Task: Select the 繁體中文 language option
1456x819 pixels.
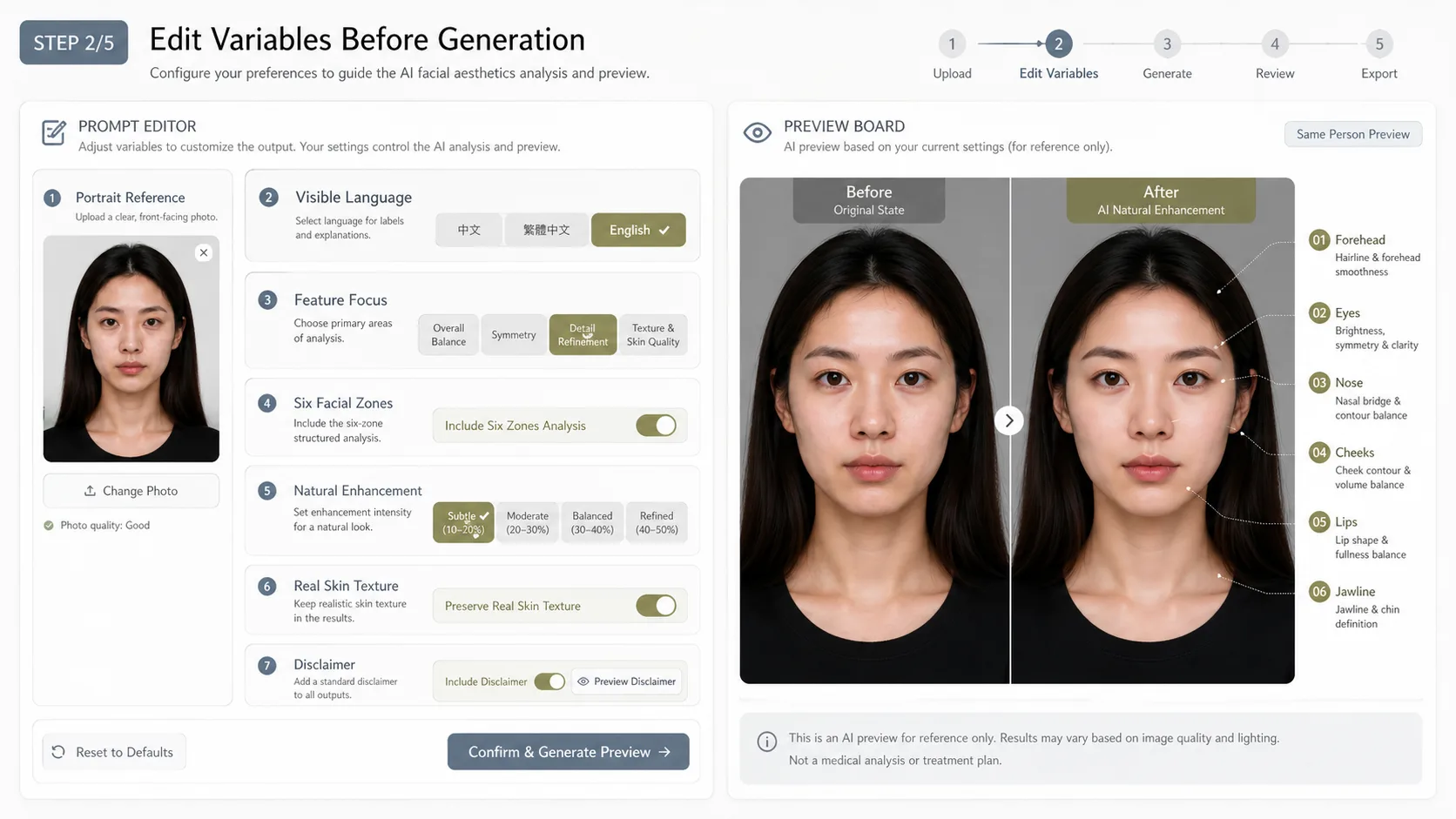Action: (546, 230)
